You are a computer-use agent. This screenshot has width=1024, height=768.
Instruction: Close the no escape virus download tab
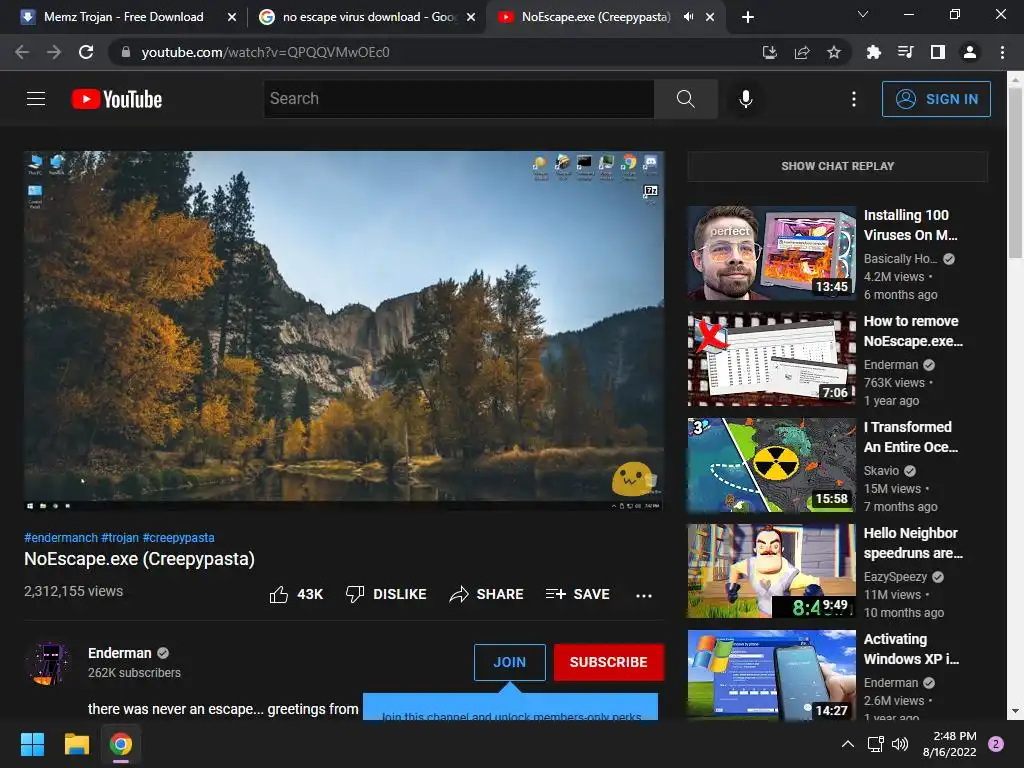tap(471, 18)
